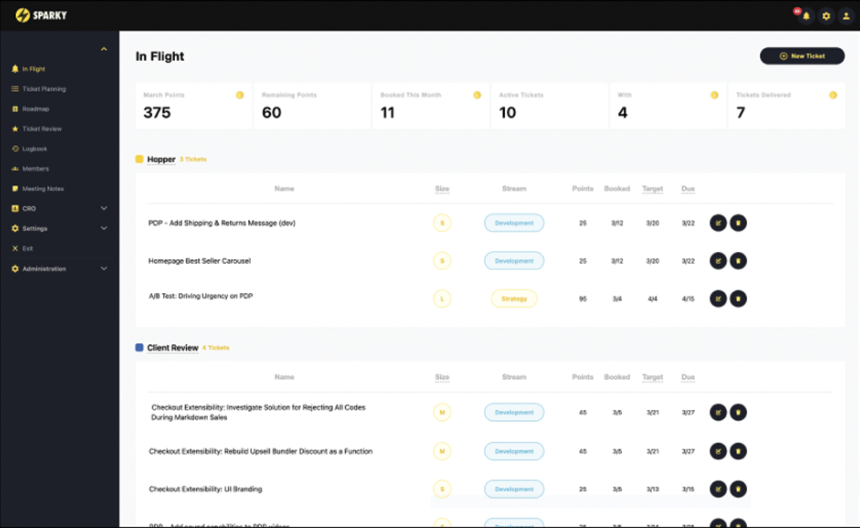Open Meeting Notes from the sidebar
Screen dimensions: 860x528
tap(43, 188)
